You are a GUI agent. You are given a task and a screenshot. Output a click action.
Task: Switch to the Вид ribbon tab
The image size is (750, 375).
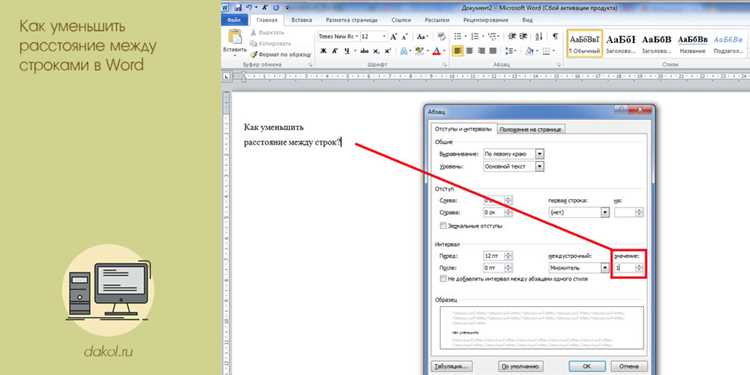click(x=527, y=20)
